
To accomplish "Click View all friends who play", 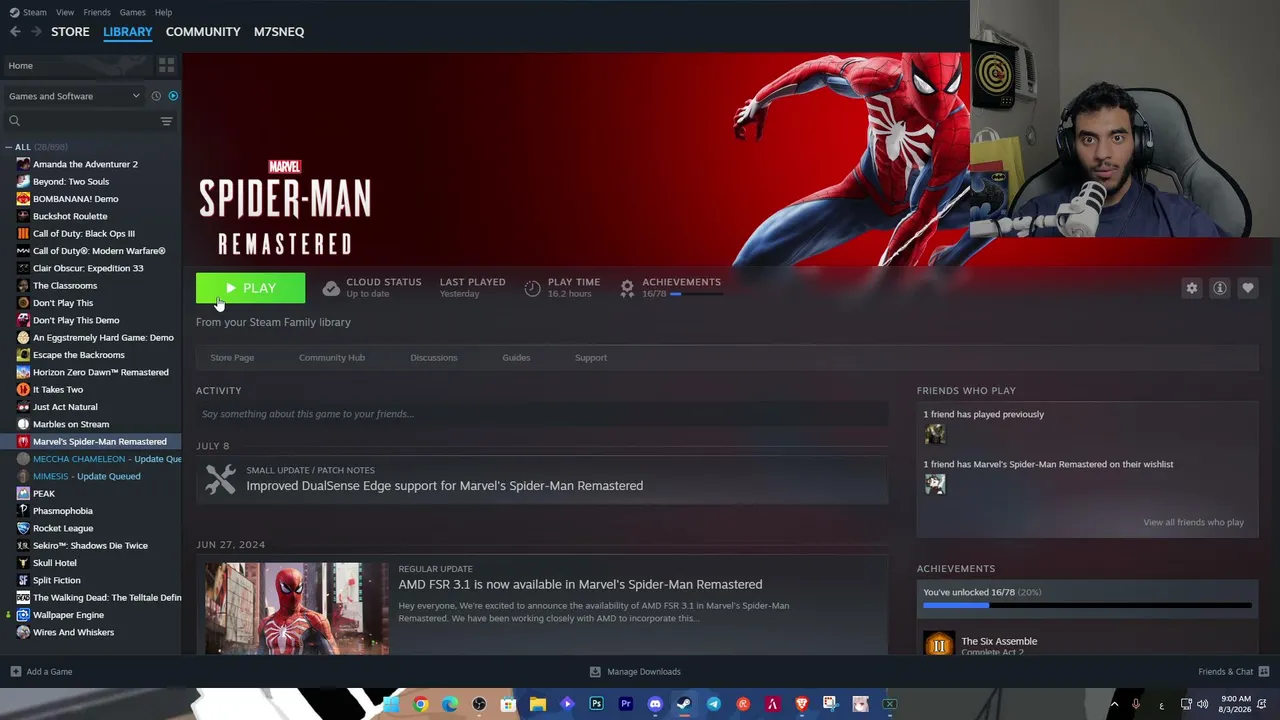I will 1193,522.
